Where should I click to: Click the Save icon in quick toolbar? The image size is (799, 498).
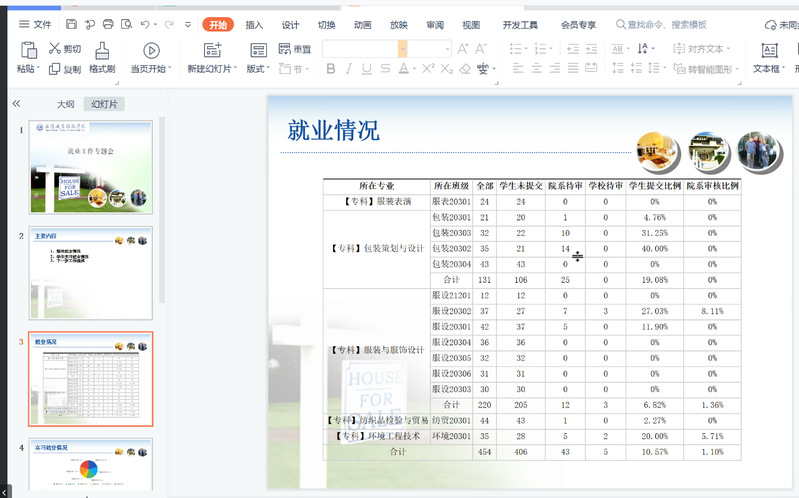coord(71,24)
